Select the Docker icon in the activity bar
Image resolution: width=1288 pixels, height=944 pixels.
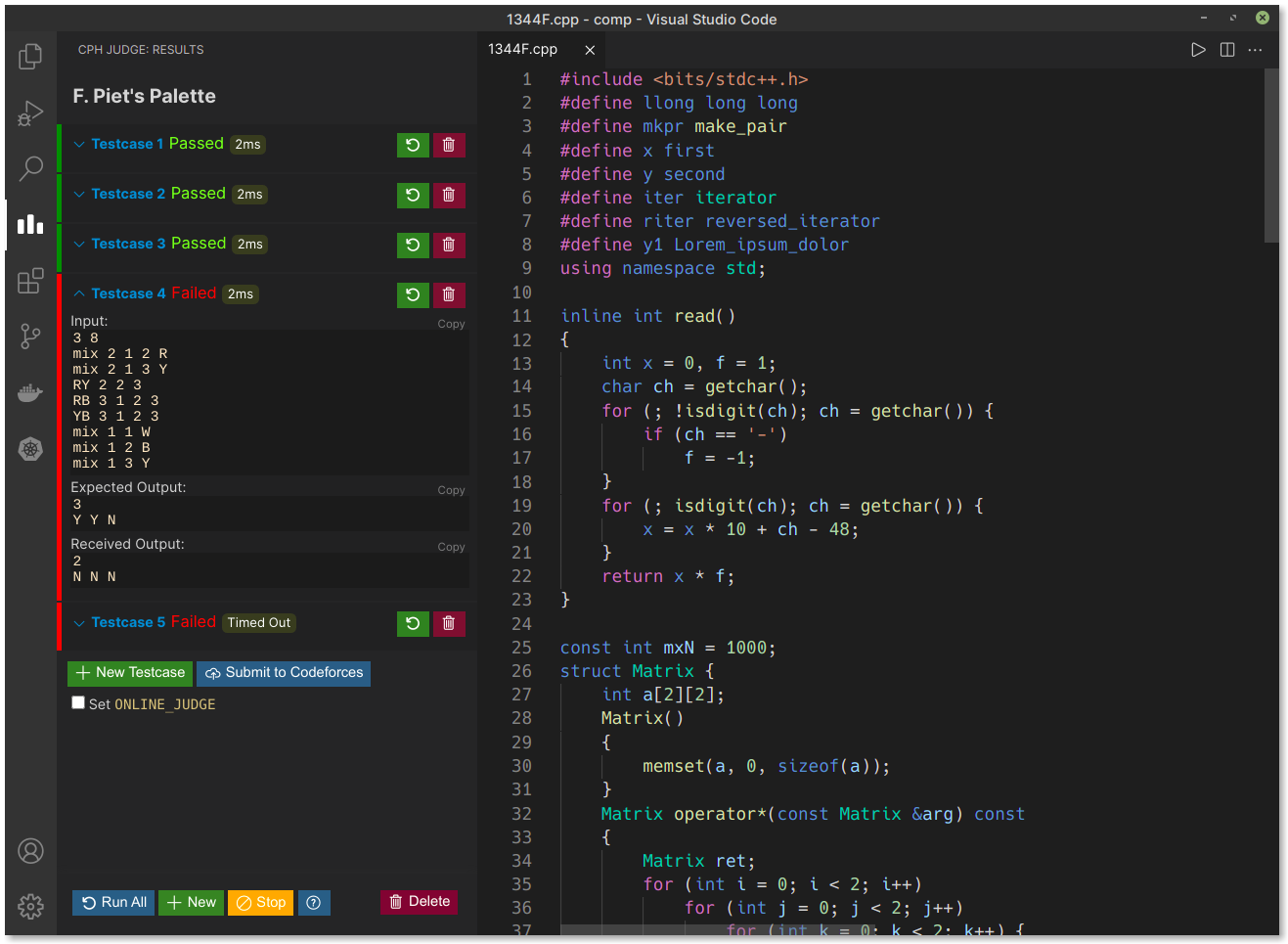[x=30, y=392]
